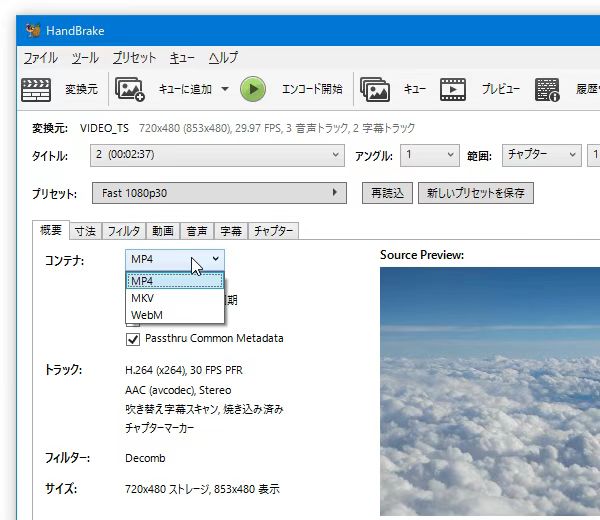The image size is (600, 520).
Task: Click the 変換元 toolbar label
Action: pyautogui.click(x=81, y=90)
